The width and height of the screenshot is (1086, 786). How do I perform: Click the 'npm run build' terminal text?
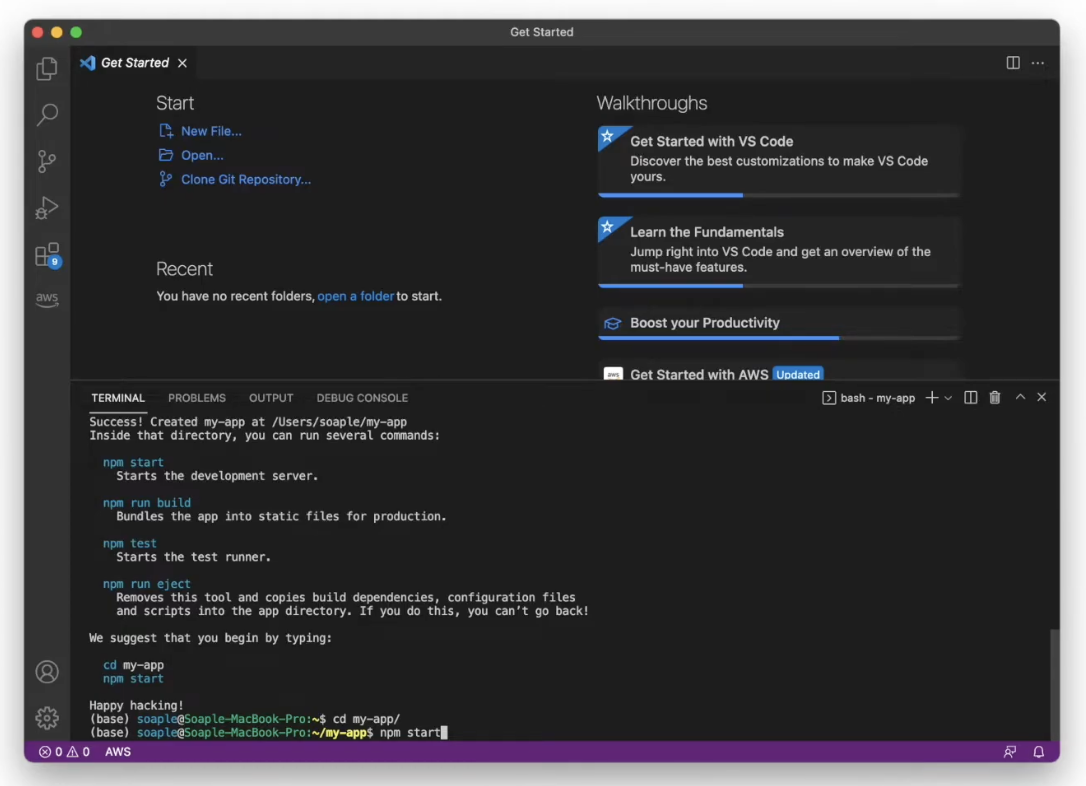(x=147, y=503)
